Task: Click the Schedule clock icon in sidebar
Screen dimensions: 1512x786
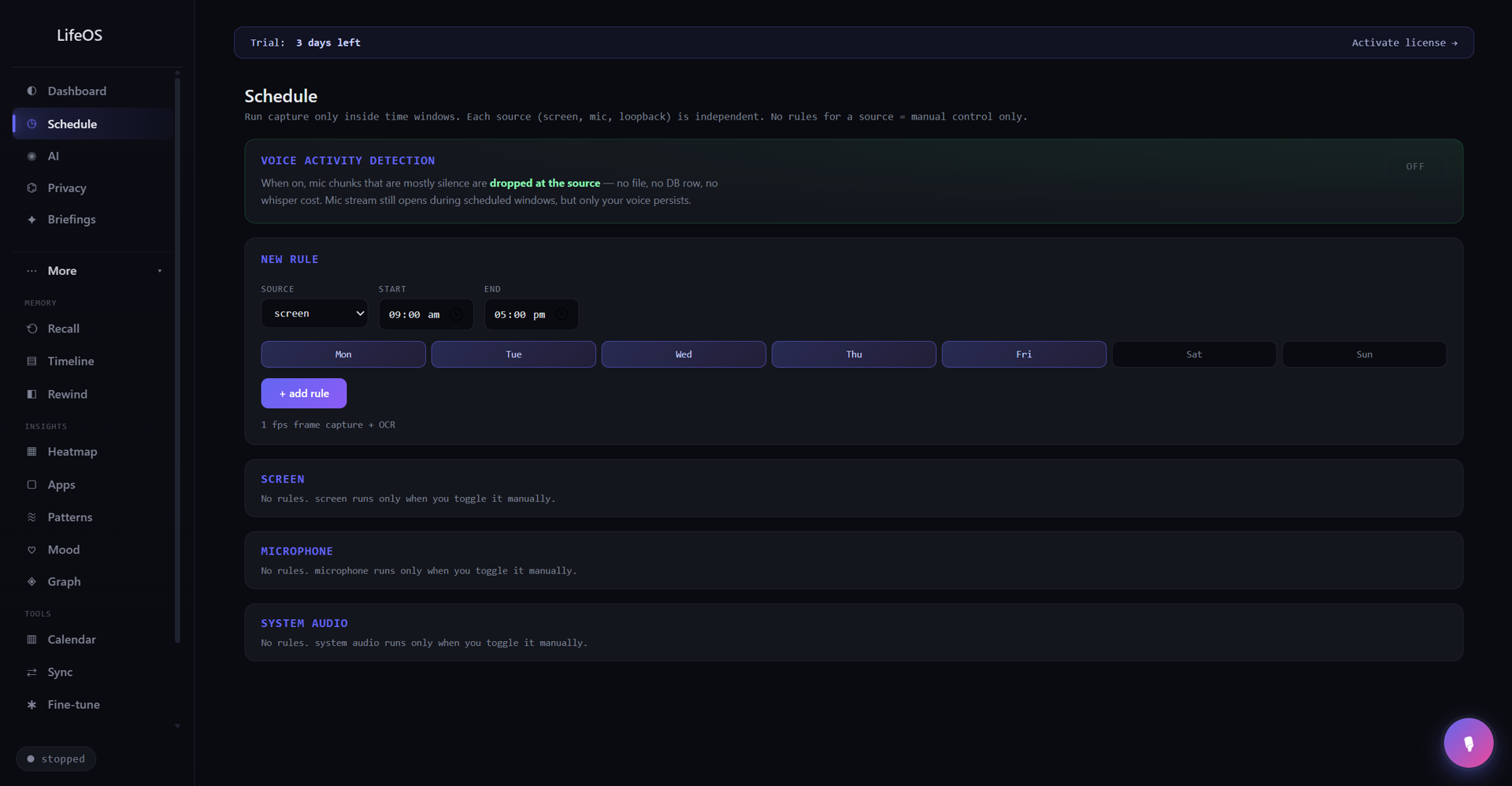Action: (x=31, y=124)
